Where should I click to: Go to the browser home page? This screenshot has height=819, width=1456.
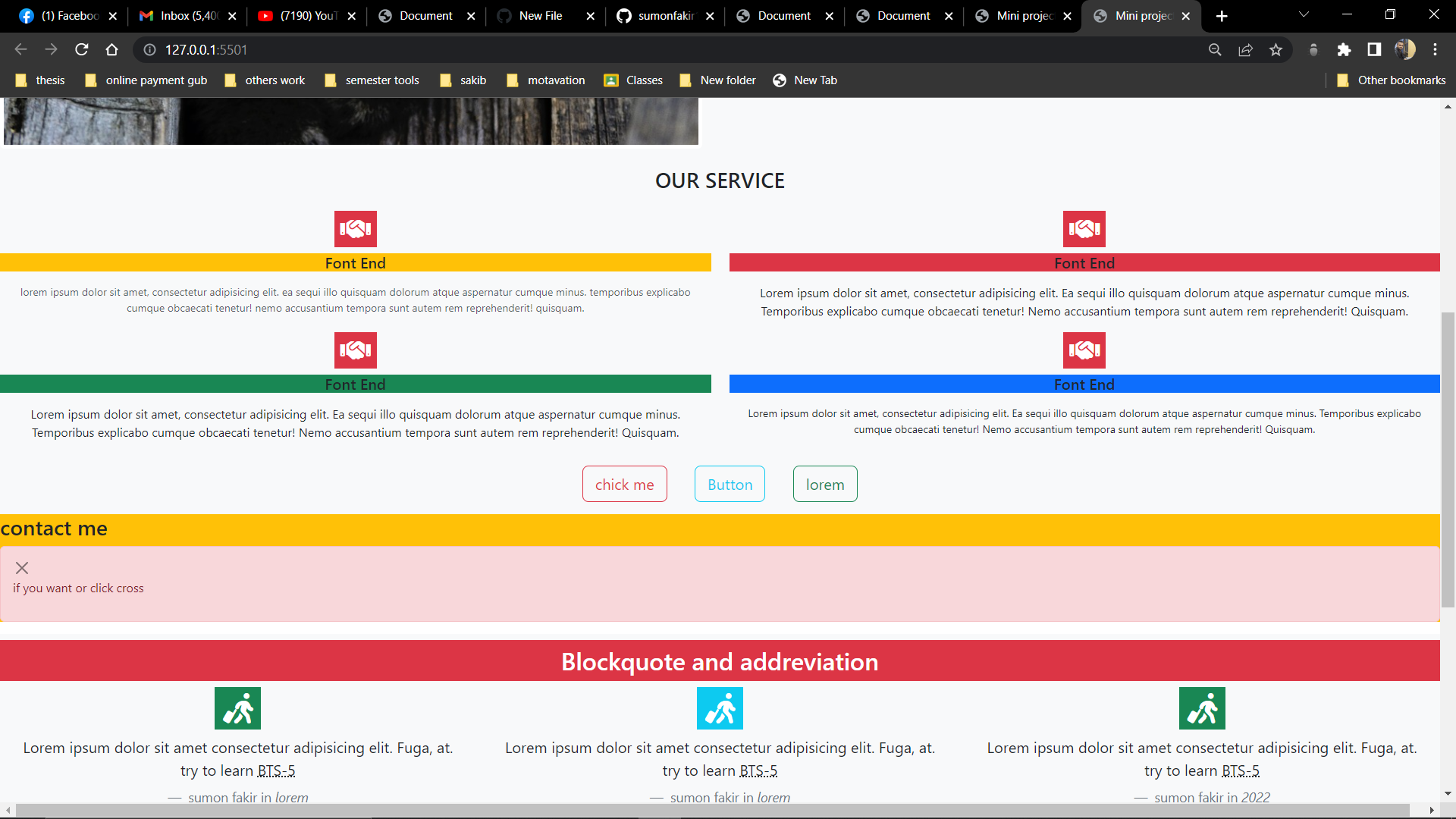(111, 49)
